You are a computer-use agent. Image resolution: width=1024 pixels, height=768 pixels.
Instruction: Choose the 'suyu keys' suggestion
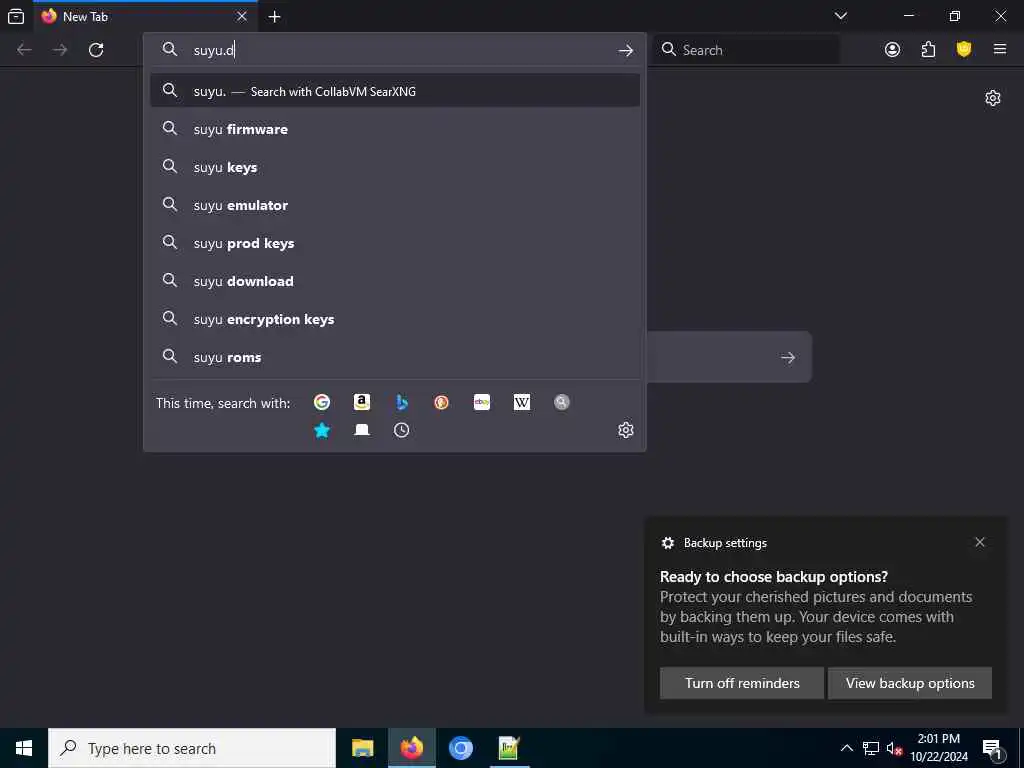394,167
